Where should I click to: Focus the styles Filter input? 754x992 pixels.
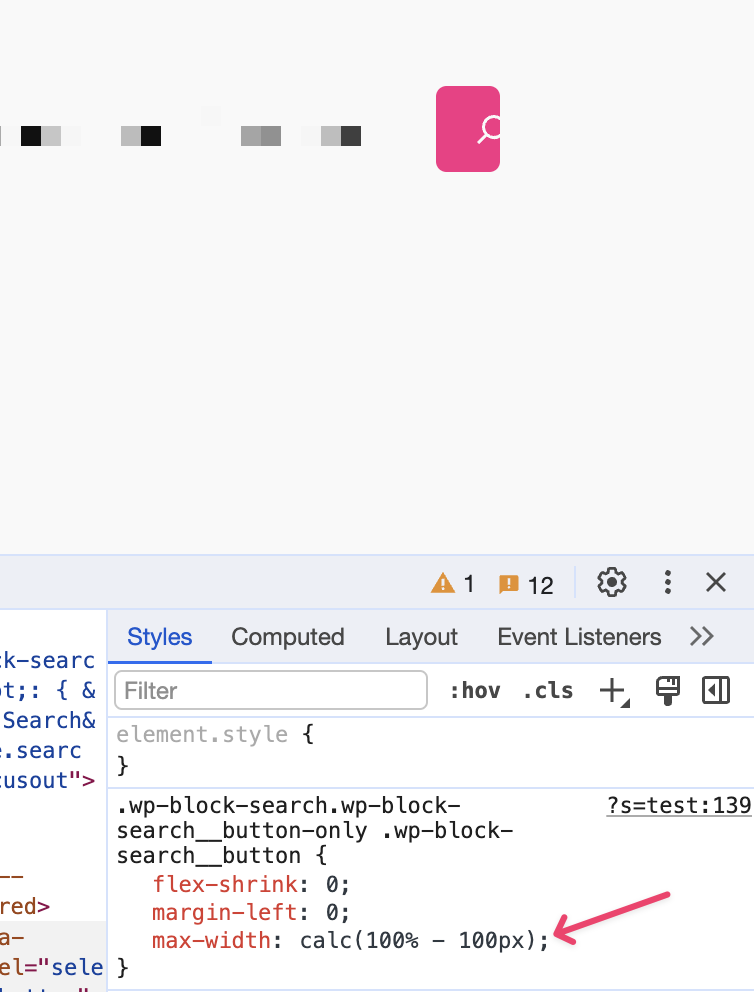tap(271, 690)
